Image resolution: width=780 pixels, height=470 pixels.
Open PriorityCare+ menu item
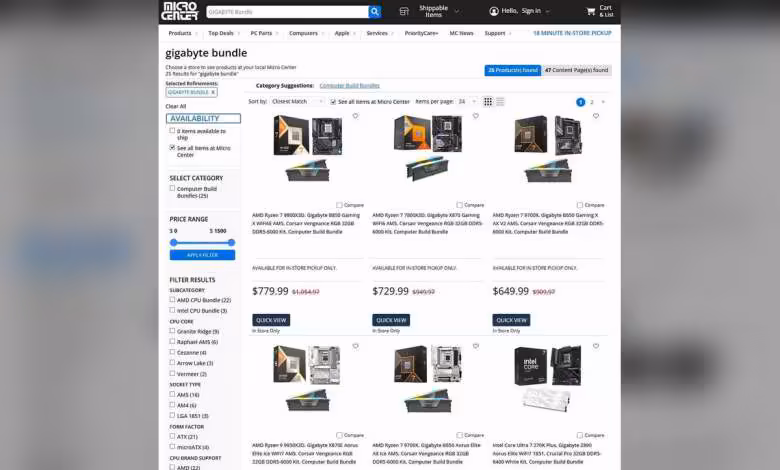coord(421,33)
